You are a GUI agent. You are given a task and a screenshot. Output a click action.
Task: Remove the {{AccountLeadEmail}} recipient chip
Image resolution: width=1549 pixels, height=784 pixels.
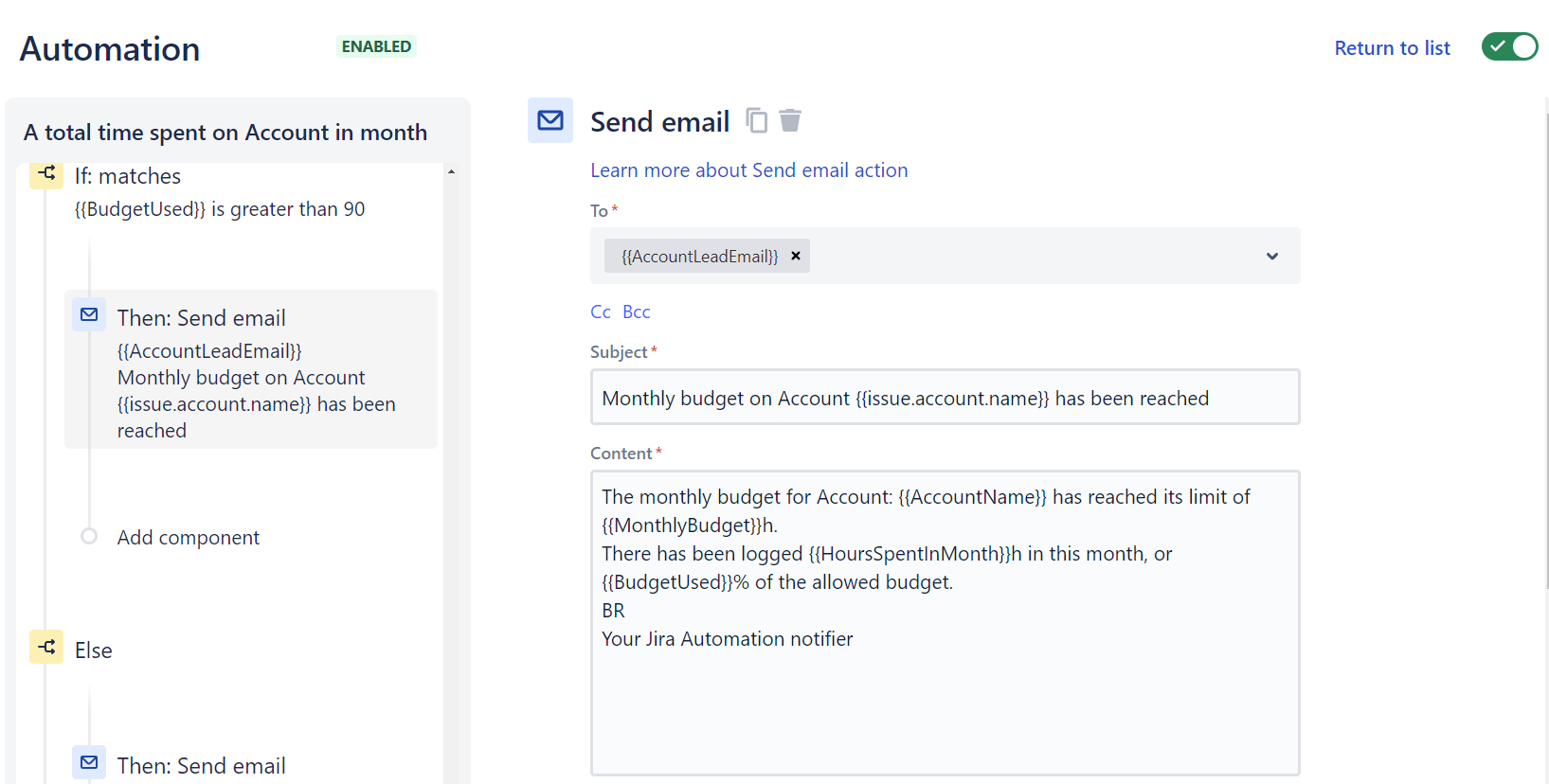pos(796,256)
